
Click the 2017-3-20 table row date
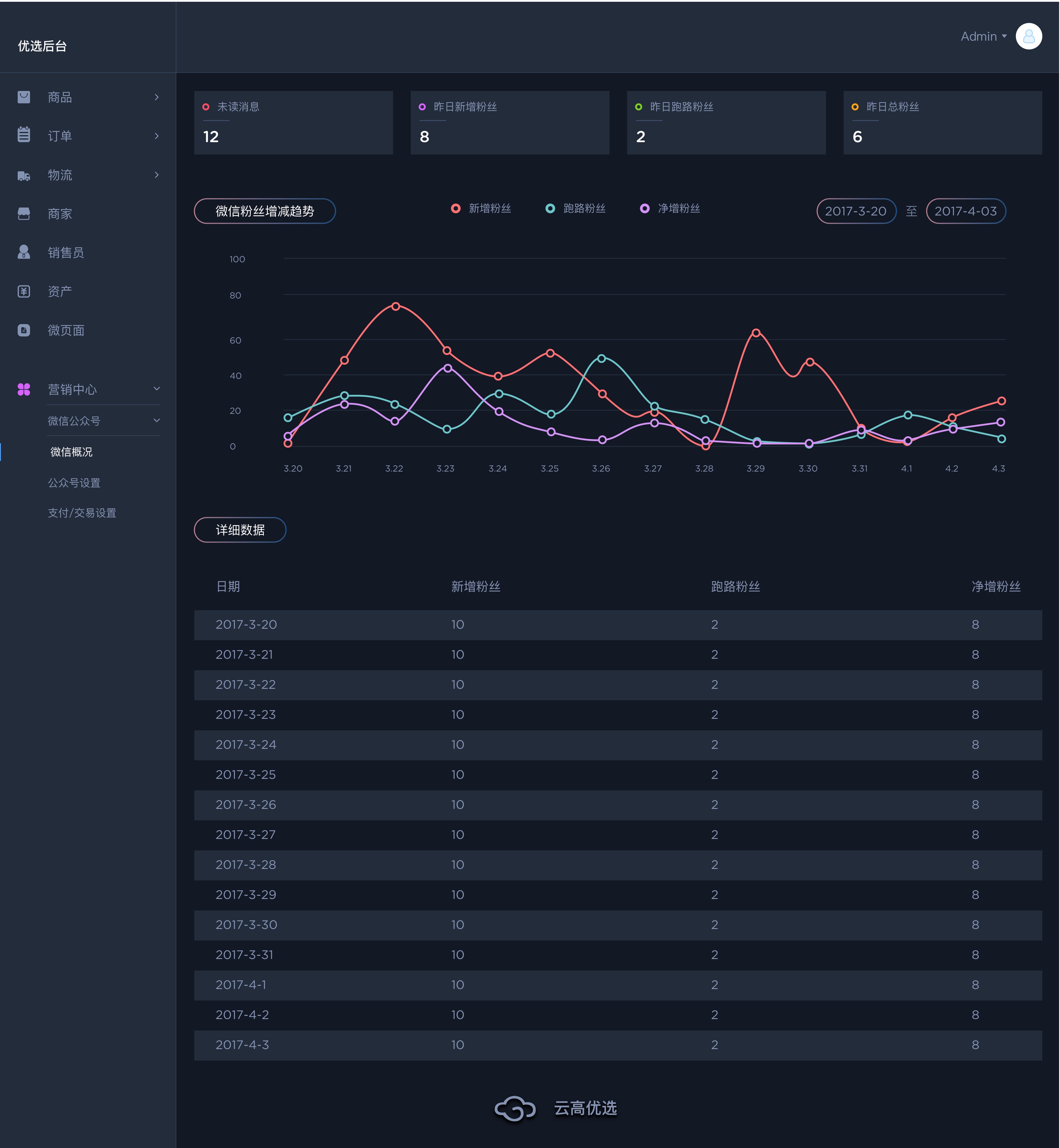(246, 624)
